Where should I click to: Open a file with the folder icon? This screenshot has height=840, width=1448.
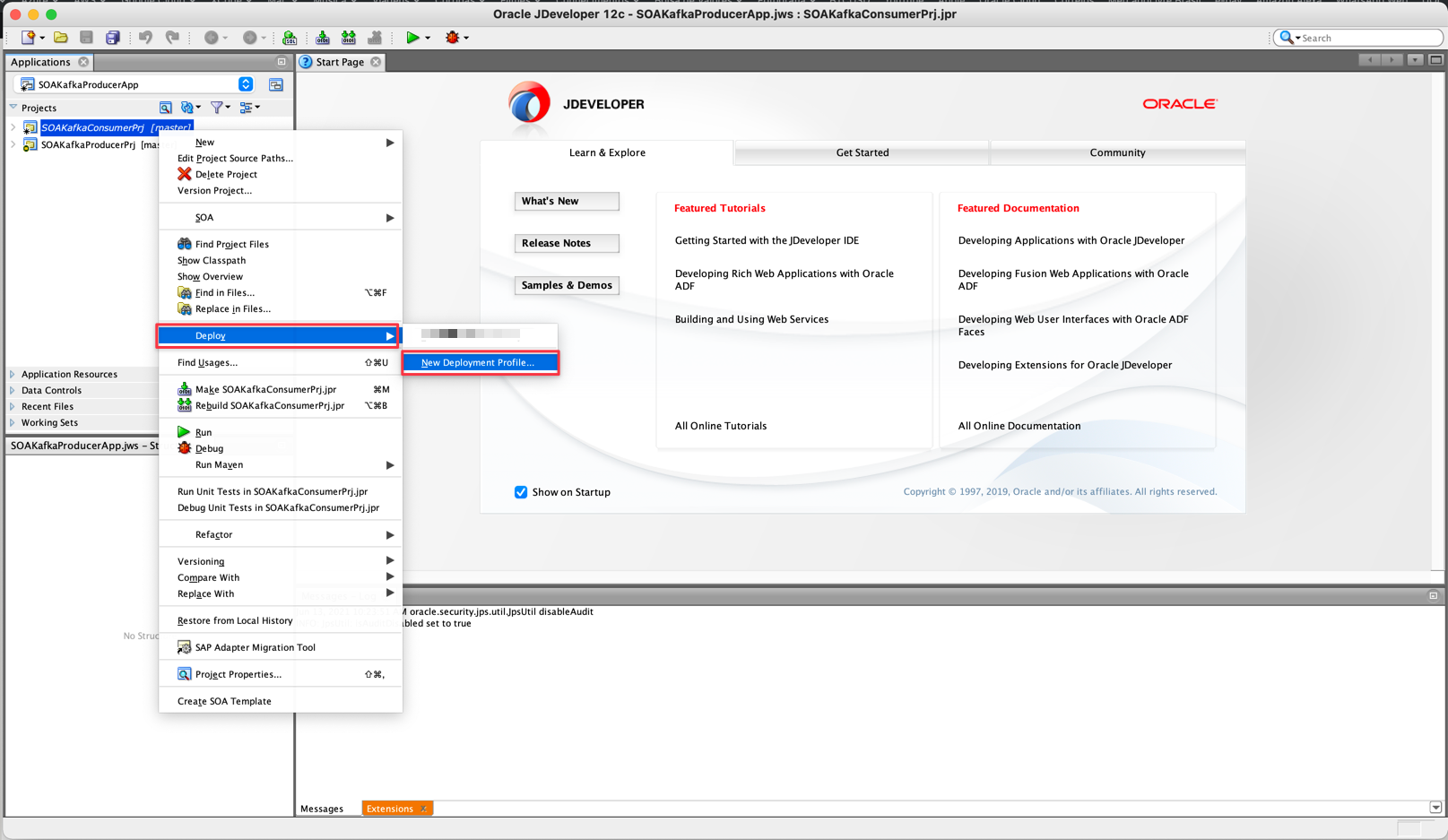pyautogui.click(x=60, y=37)
